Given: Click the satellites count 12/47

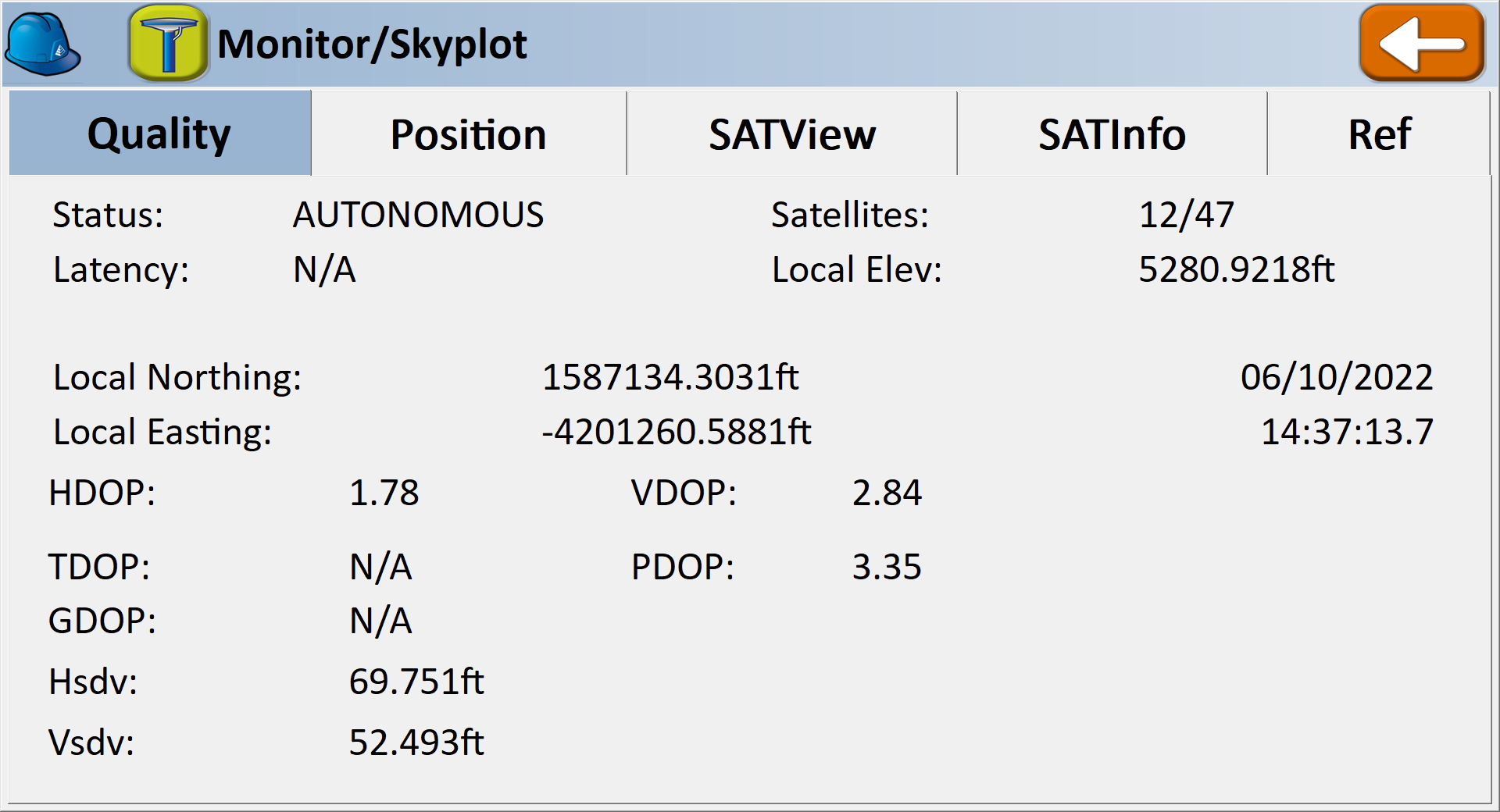Looking at the screenshot, I should click(1186, 215).
